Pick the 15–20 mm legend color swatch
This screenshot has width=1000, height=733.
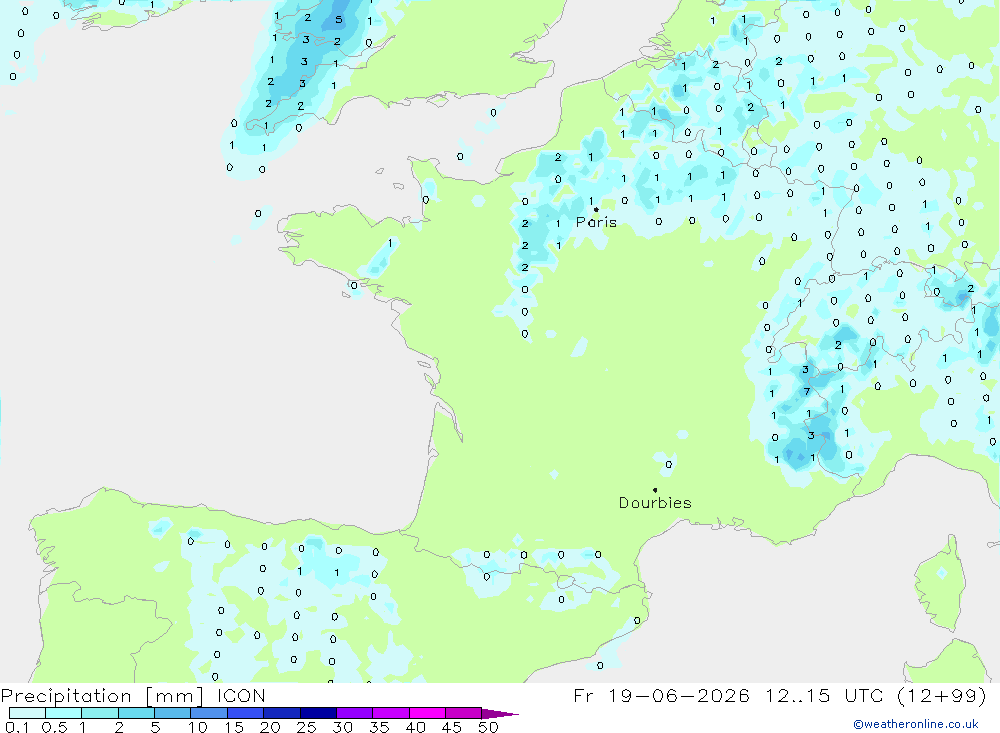click(x=245, y=713)
